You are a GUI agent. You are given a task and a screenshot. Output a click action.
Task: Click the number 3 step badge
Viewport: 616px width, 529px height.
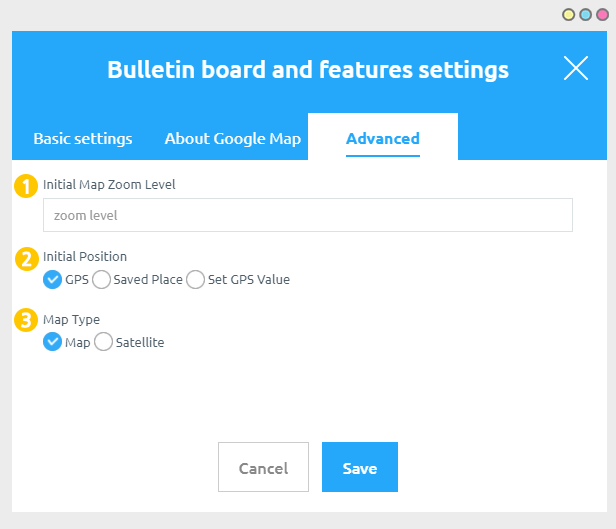(x=27, y=321)
